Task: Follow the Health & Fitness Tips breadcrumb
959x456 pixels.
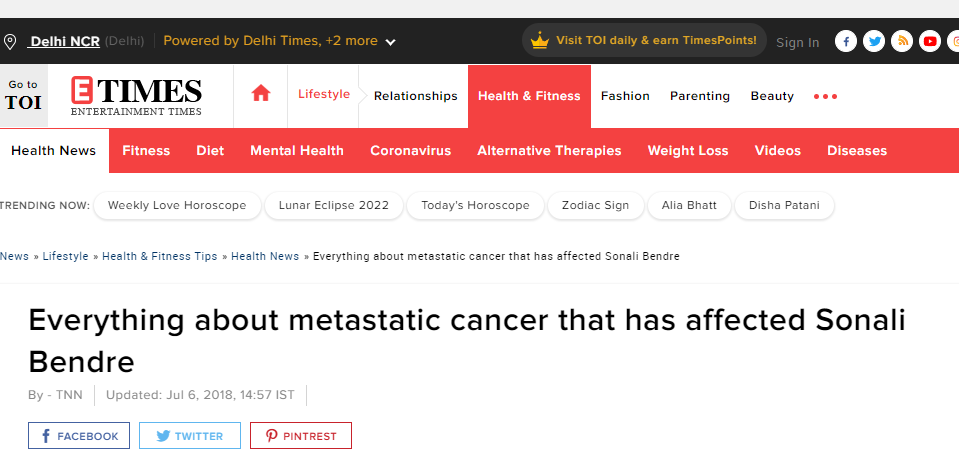Action: tap(160, 256)
